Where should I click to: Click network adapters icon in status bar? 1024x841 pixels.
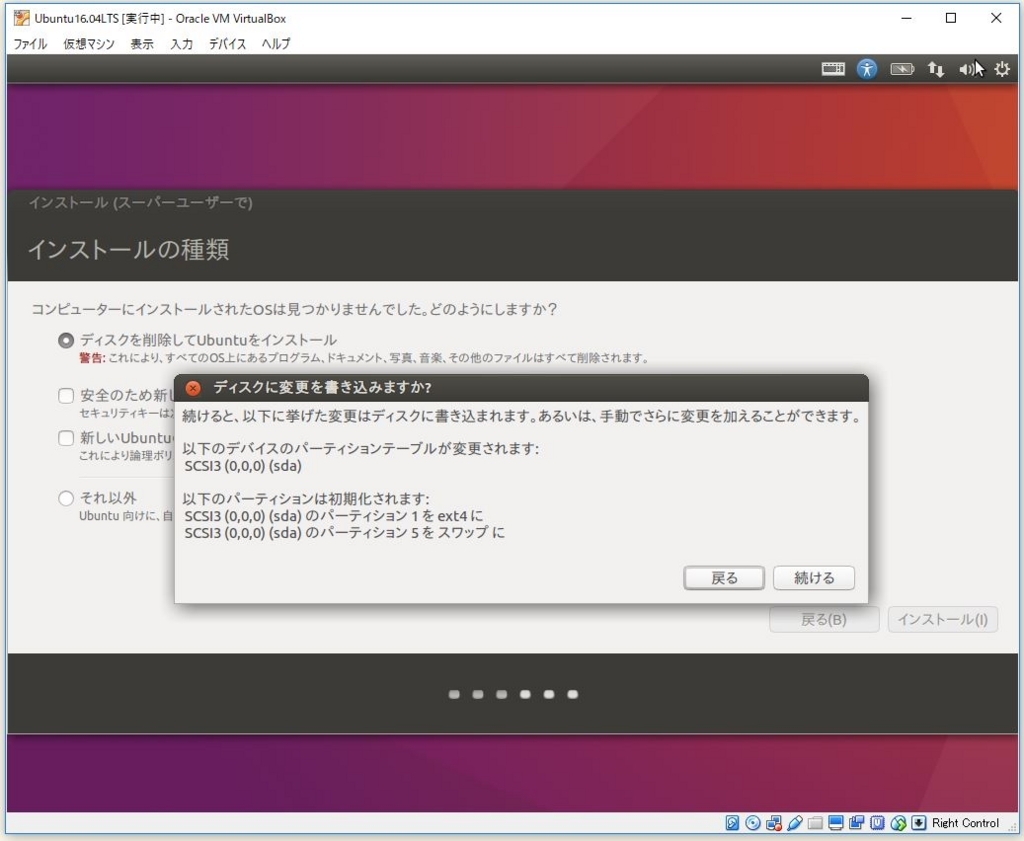click(774, 823)
